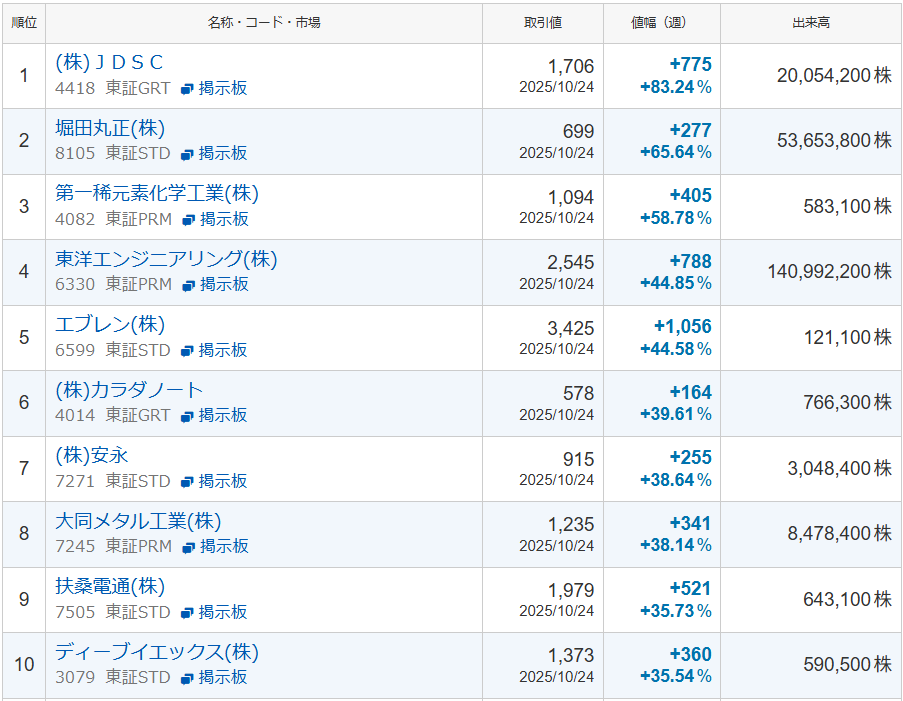Screen dimensions: 903x701
Task: Click the 第一稀元素化学工業(株) link
Action: 157,194
